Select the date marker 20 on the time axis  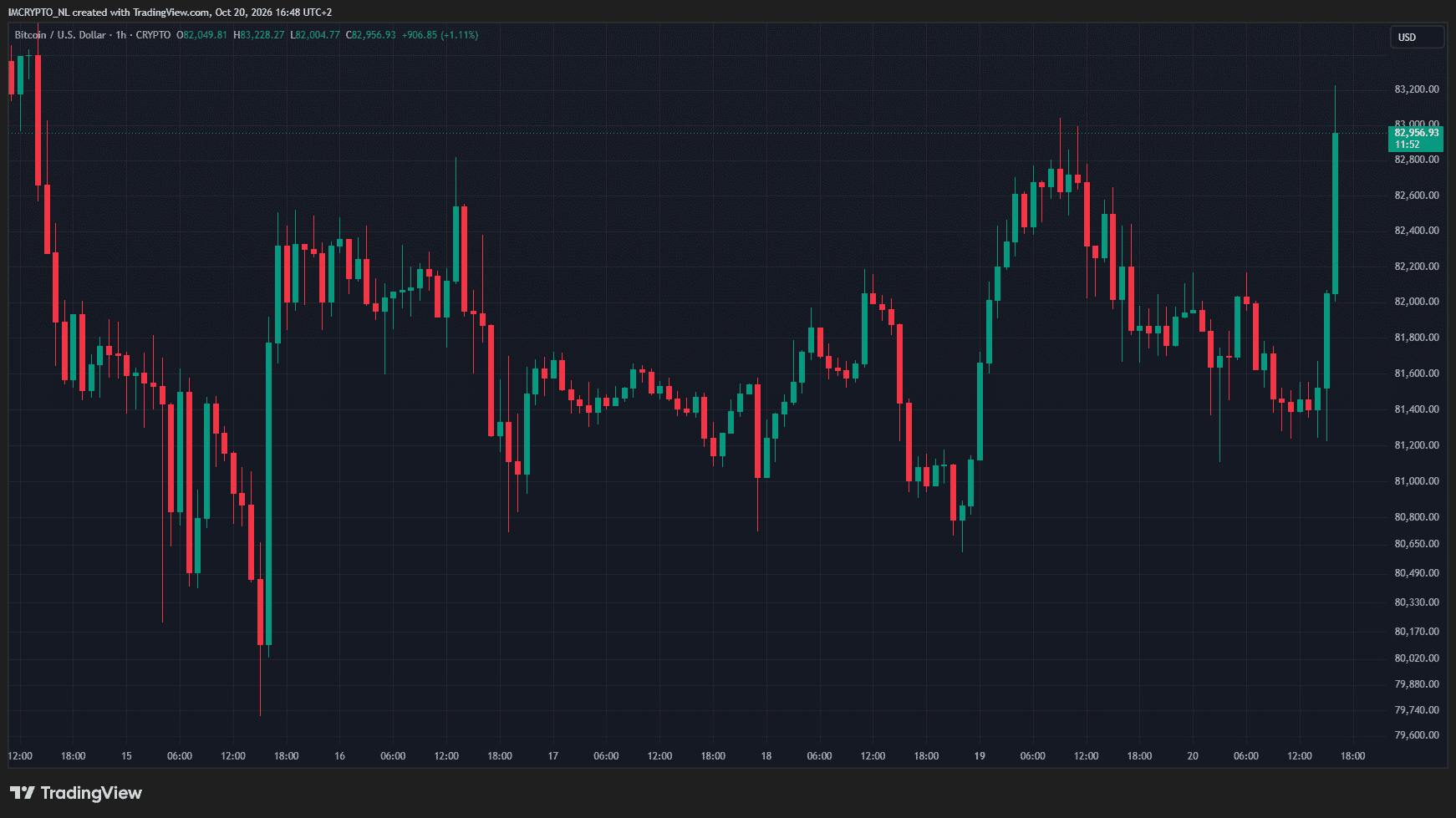click(1193, 756)
